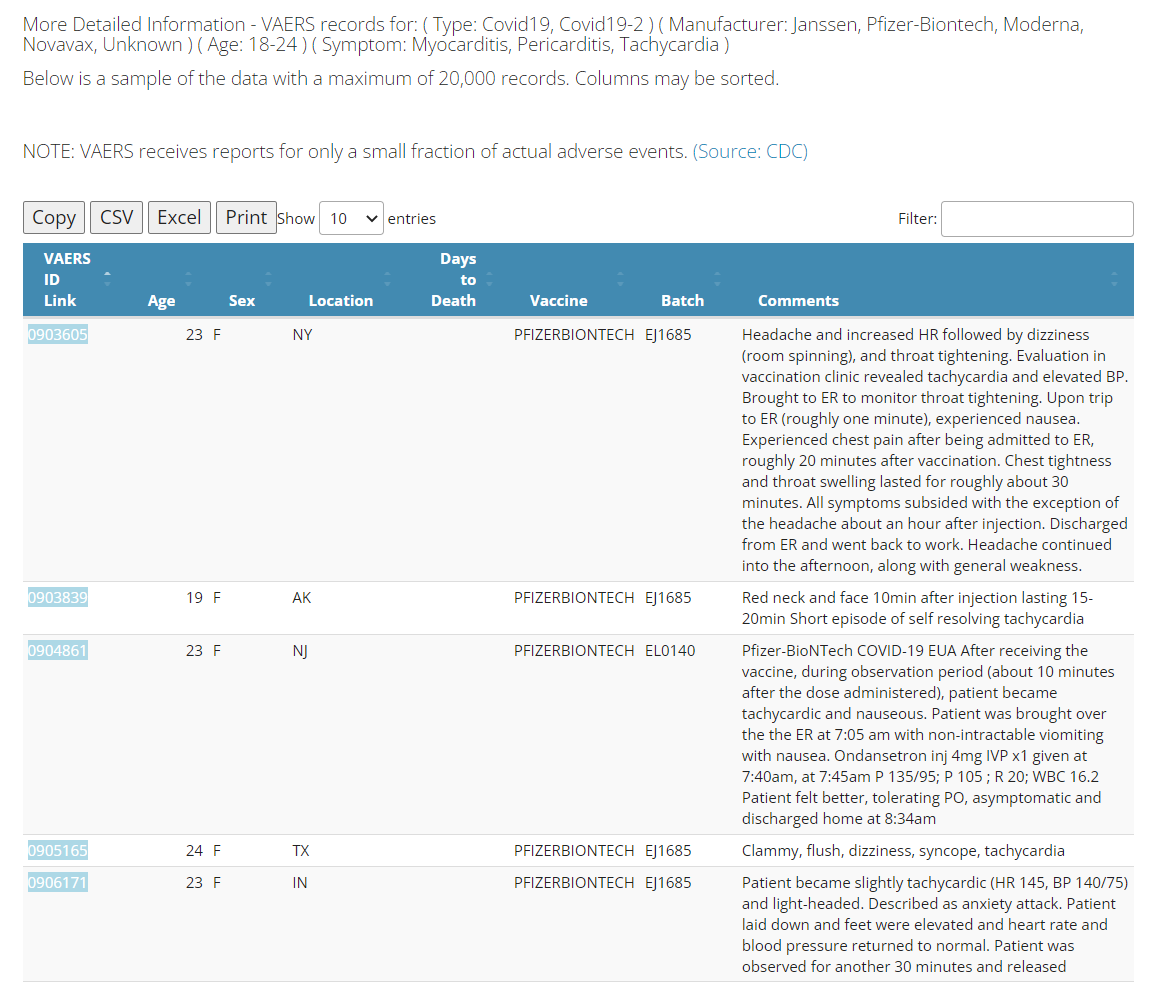Focus the Filter text field

[1037, 219]
